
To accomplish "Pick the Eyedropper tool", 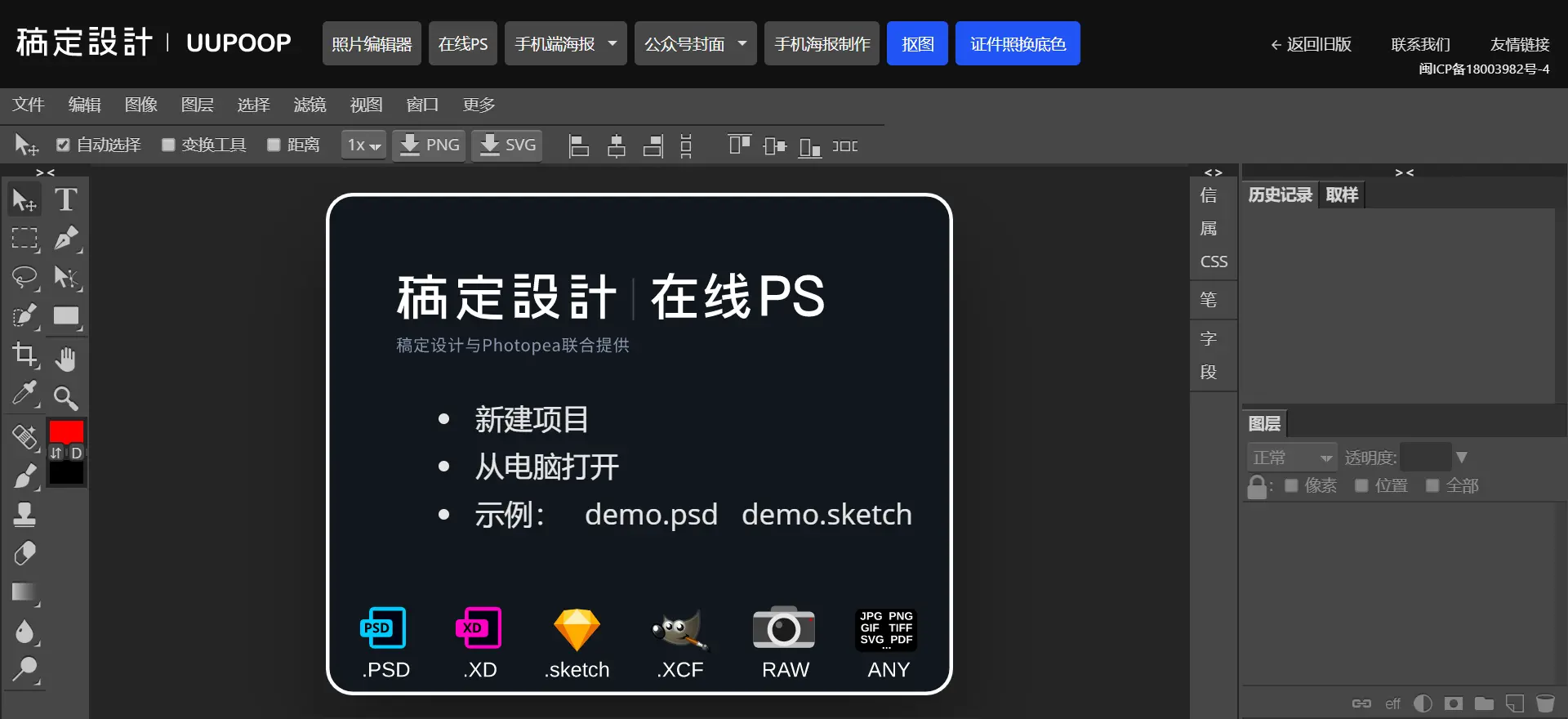I will tap(24, 395).
